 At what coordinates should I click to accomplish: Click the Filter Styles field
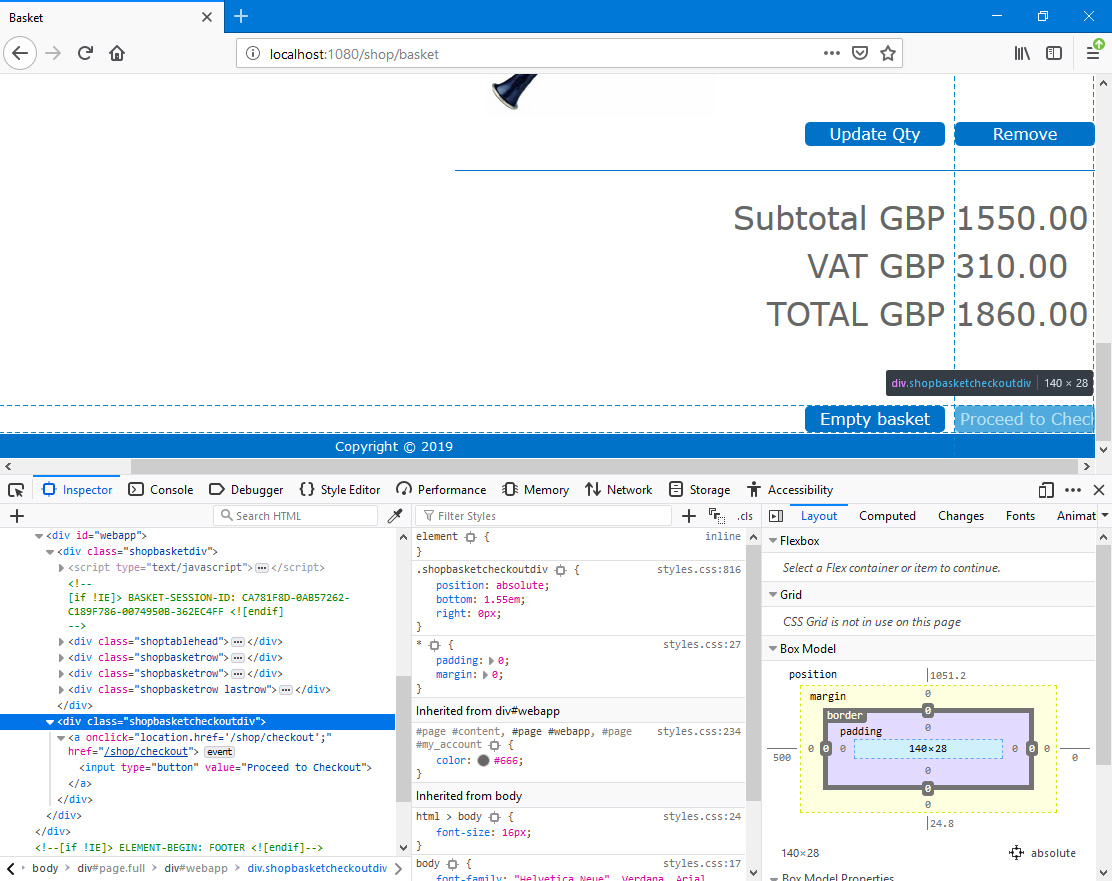543,516
